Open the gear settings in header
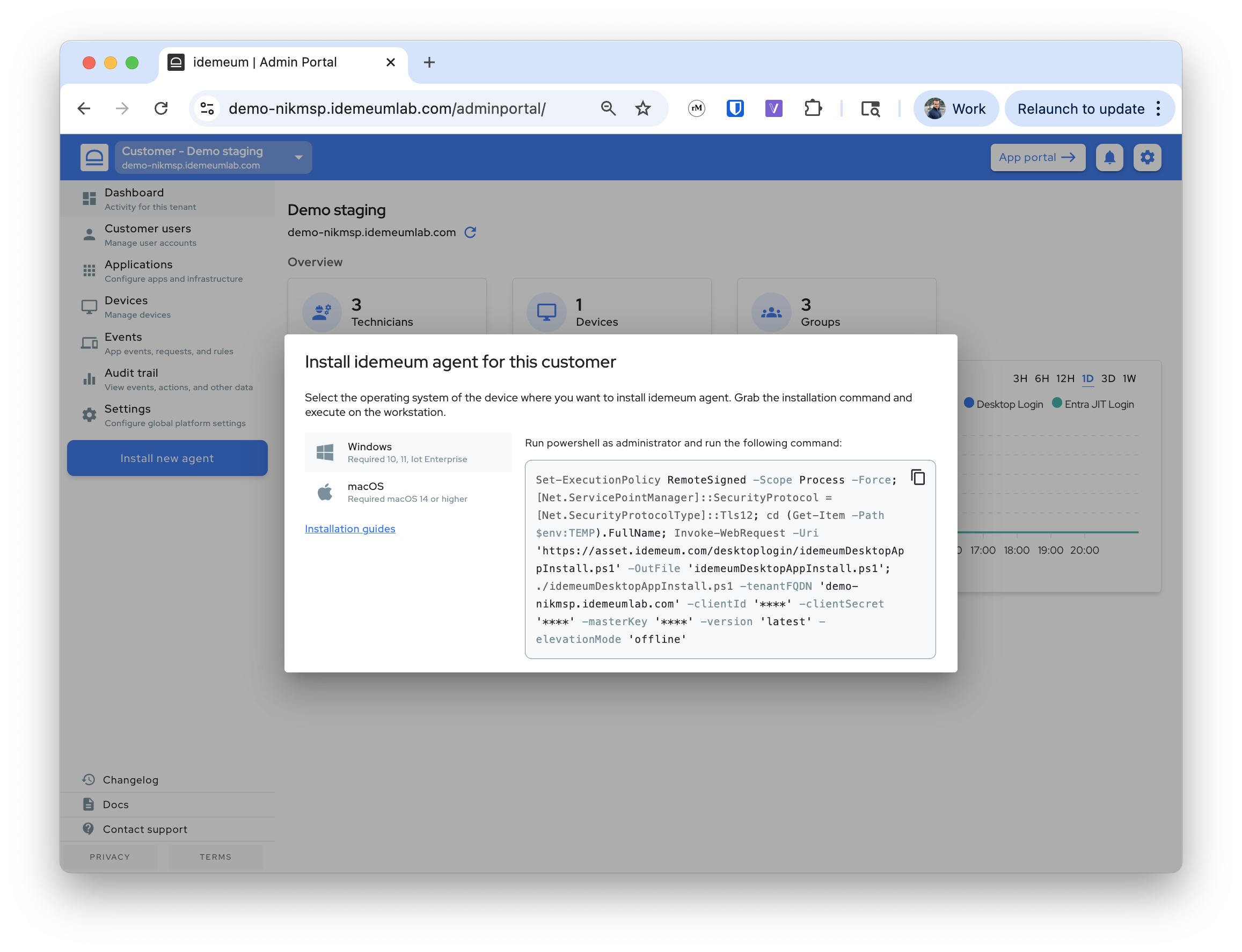The width and height of the screenshot is (1242, 952). (x=1147, y=158)
